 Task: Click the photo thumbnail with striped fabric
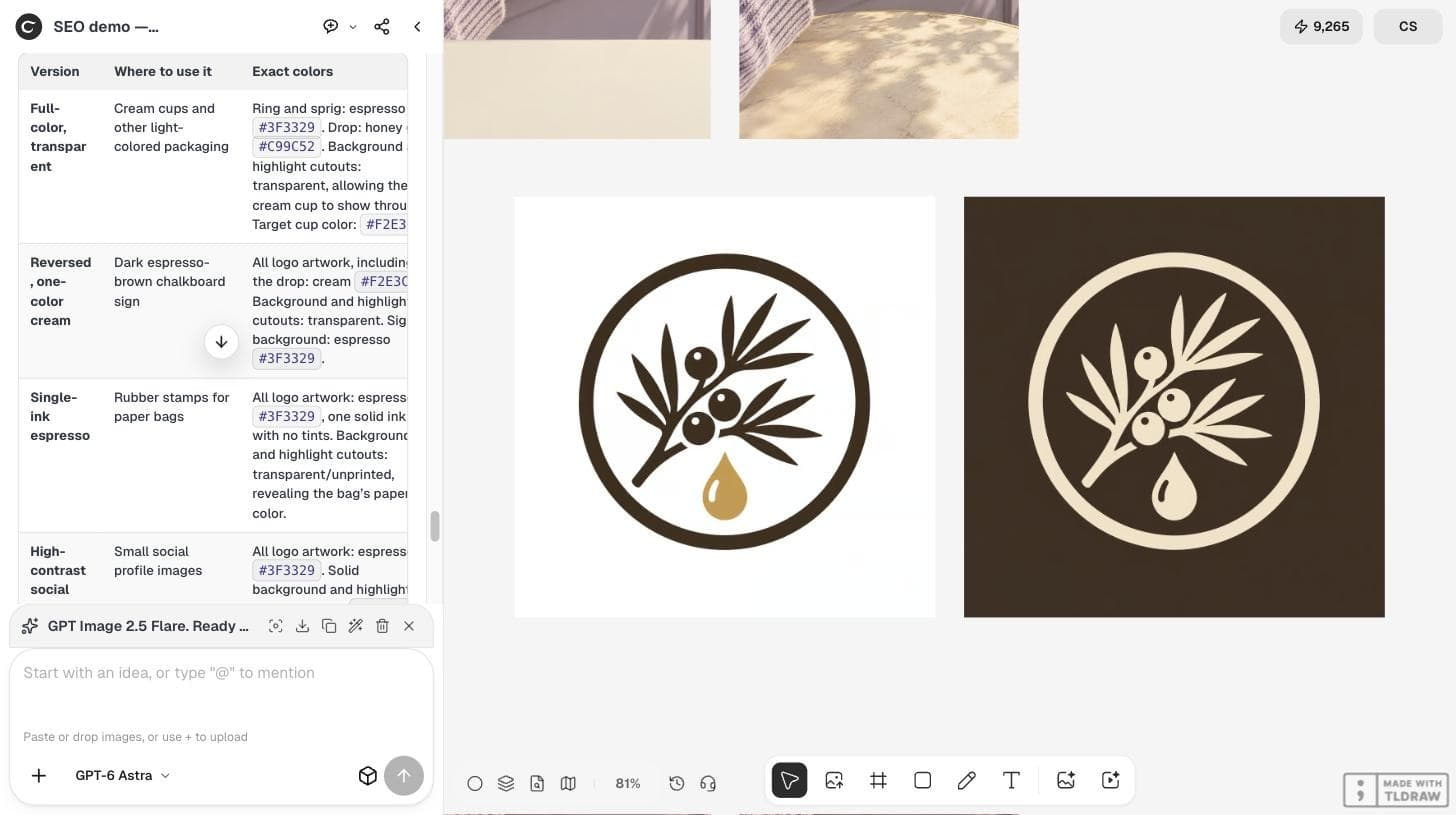(x=577, y=69)
